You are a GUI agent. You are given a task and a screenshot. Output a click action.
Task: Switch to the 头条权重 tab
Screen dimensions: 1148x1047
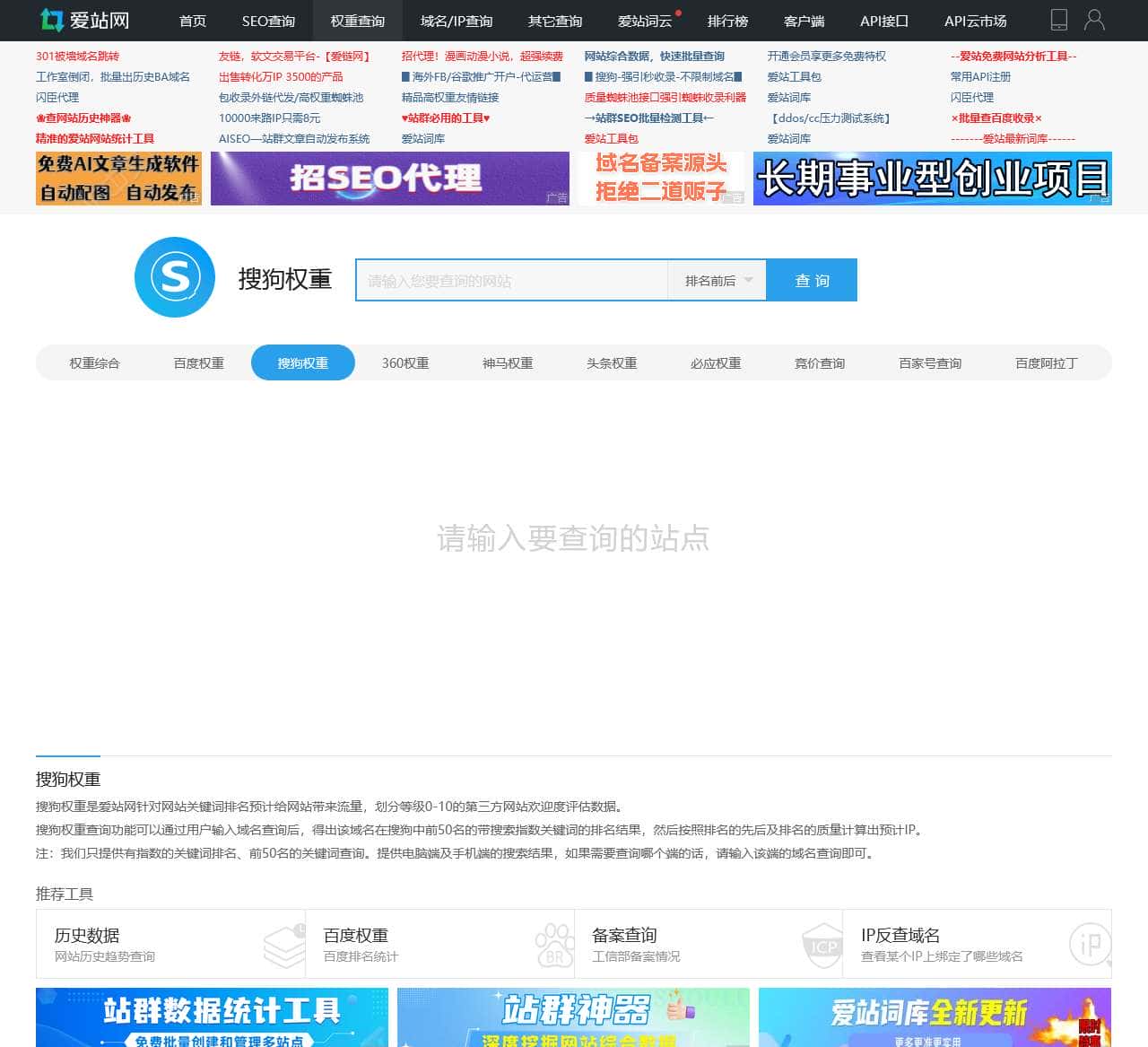click(612, 363)
